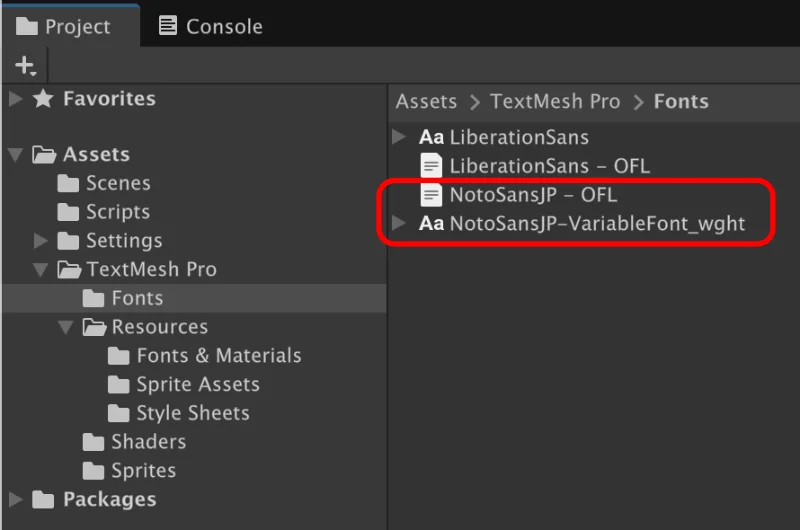
Task: Select the Fonts & Materials folder
Action: pos(205,356)
